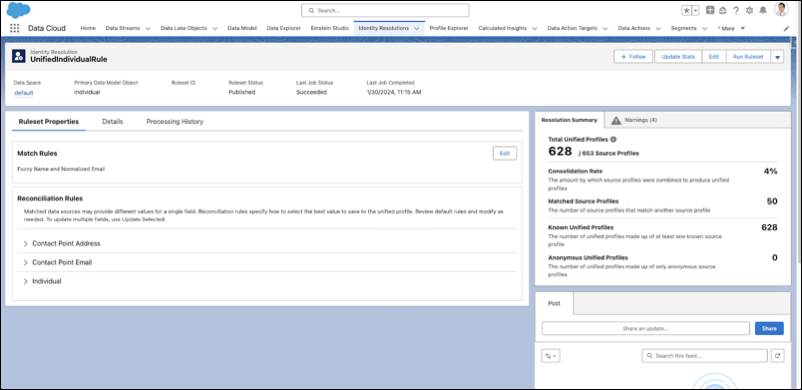
Task: Open the Data Action Targets tab
Action: (572, 28)
